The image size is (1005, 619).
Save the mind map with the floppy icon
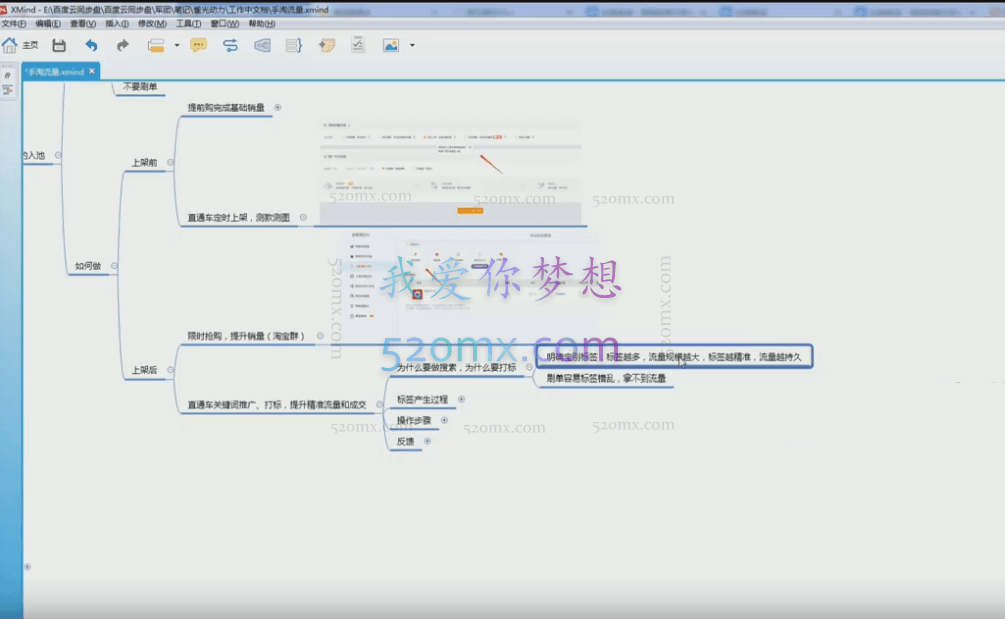[59, 46]
